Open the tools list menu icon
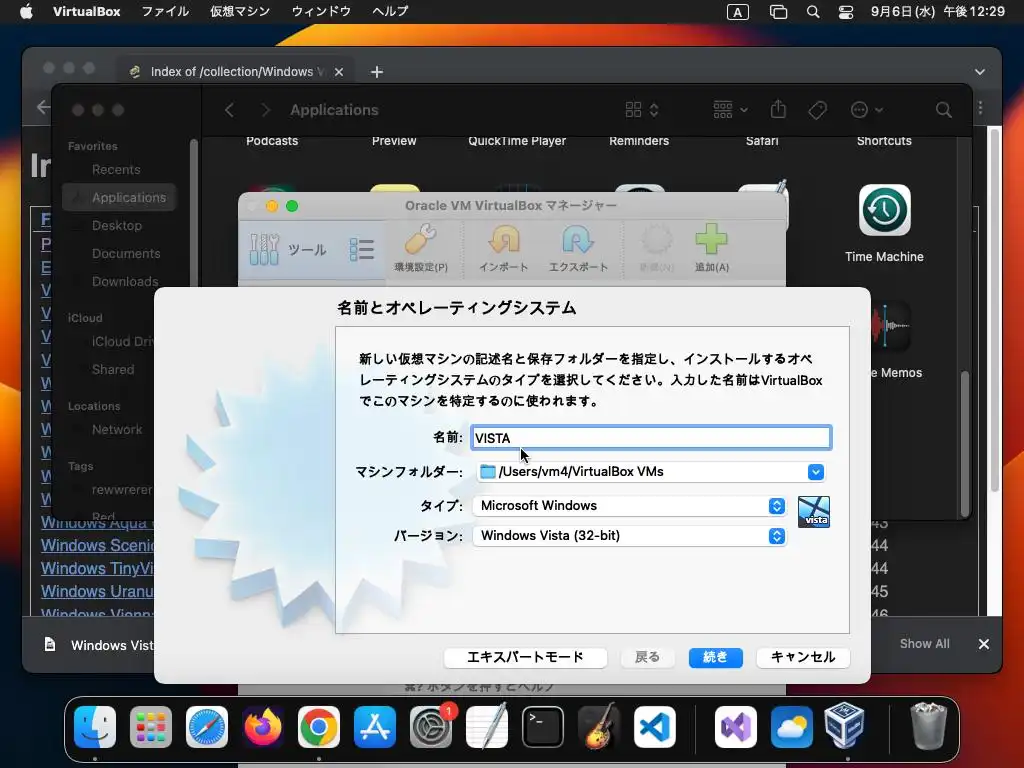The height and width of the screenshot is (768, 1024). (x=362, y=249)
